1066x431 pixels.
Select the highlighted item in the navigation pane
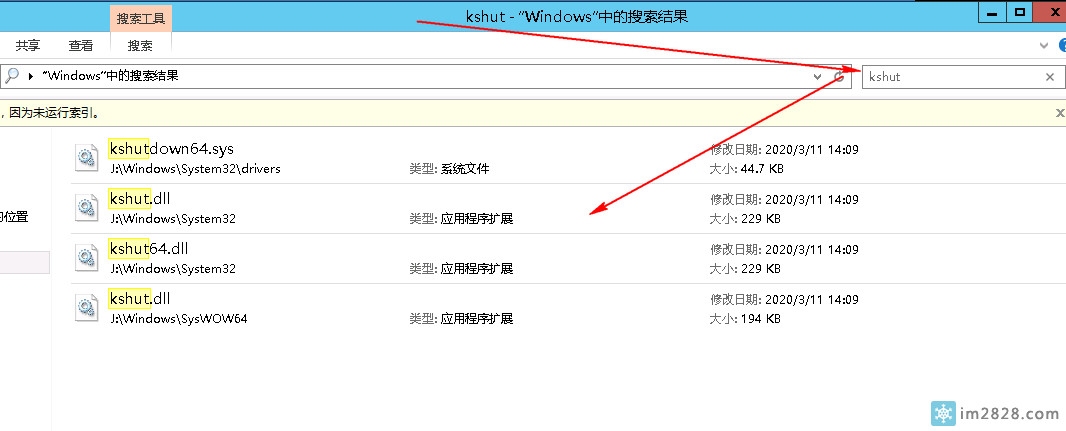click(24, 262)
